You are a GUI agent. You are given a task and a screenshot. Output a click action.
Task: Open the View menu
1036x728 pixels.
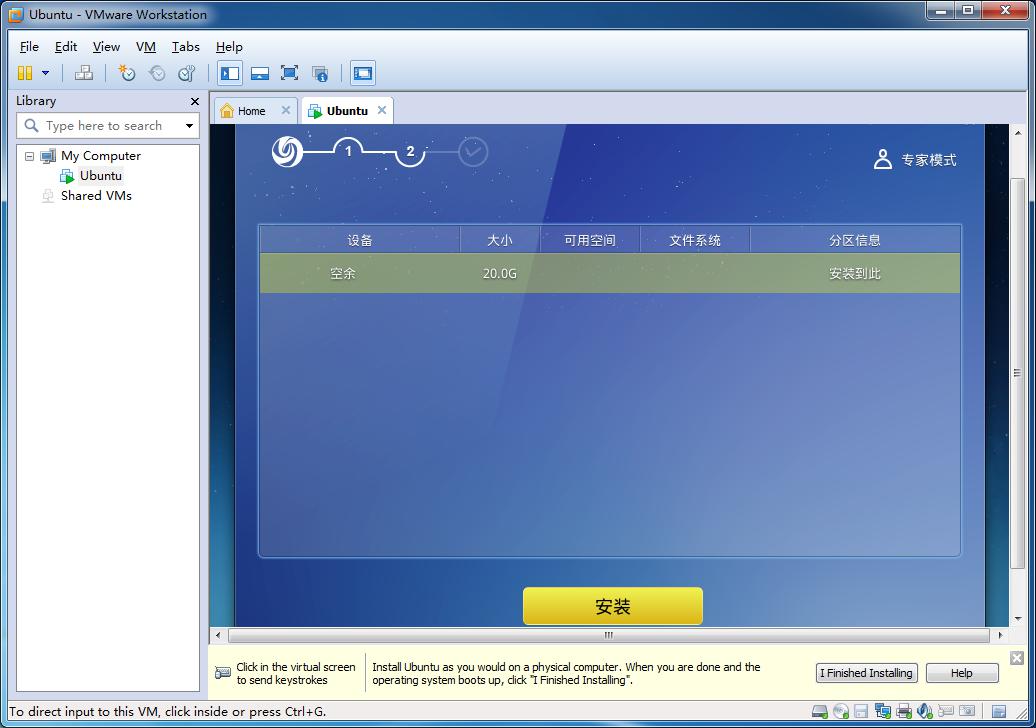click(106, 47)
